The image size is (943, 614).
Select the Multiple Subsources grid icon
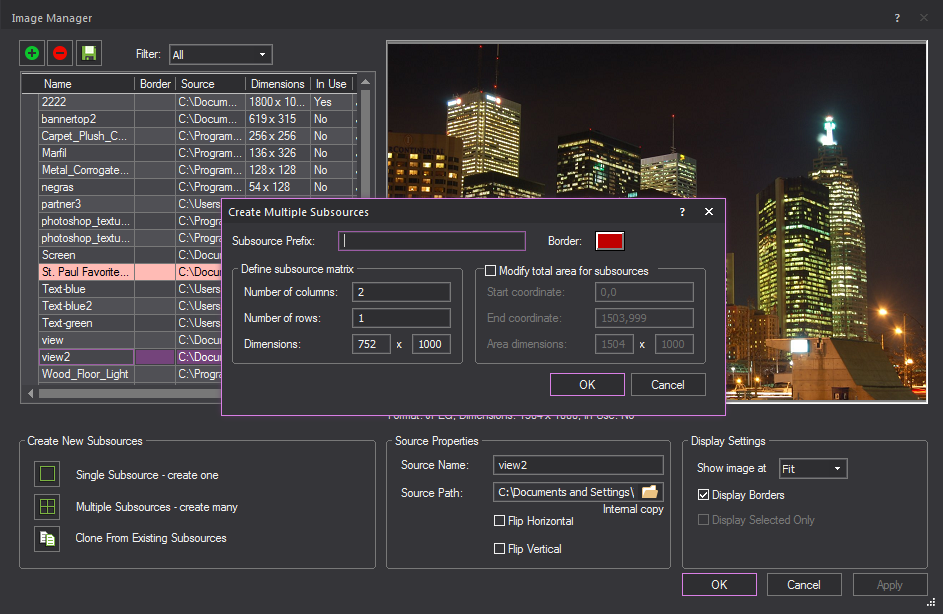click(47, 507)
